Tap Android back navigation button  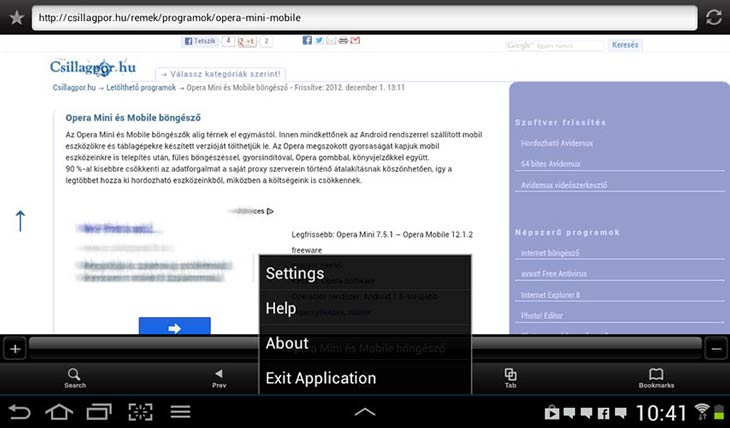[x=19, y=412]
